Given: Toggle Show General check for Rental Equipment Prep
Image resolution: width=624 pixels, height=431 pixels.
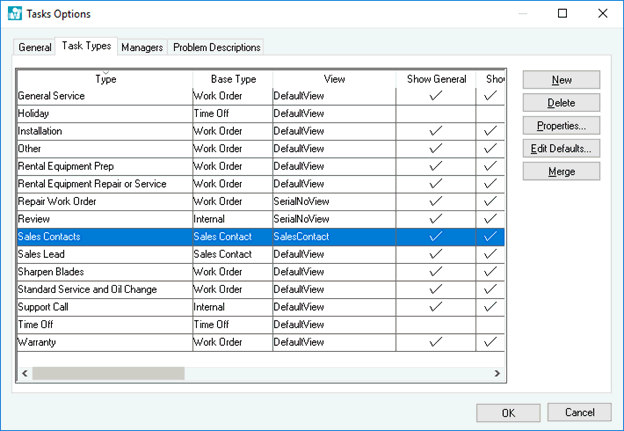Looking at the screenshot, I should tap(436, 166).
